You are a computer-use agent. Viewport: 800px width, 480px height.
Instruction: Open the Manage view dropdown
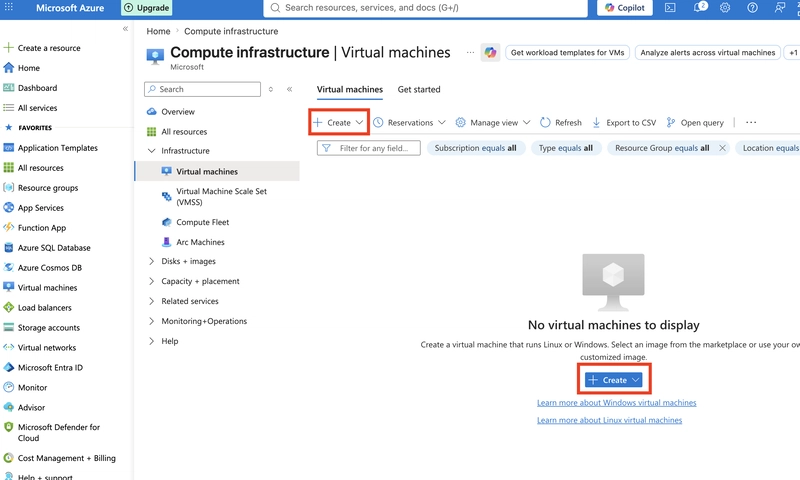(493, 122)
